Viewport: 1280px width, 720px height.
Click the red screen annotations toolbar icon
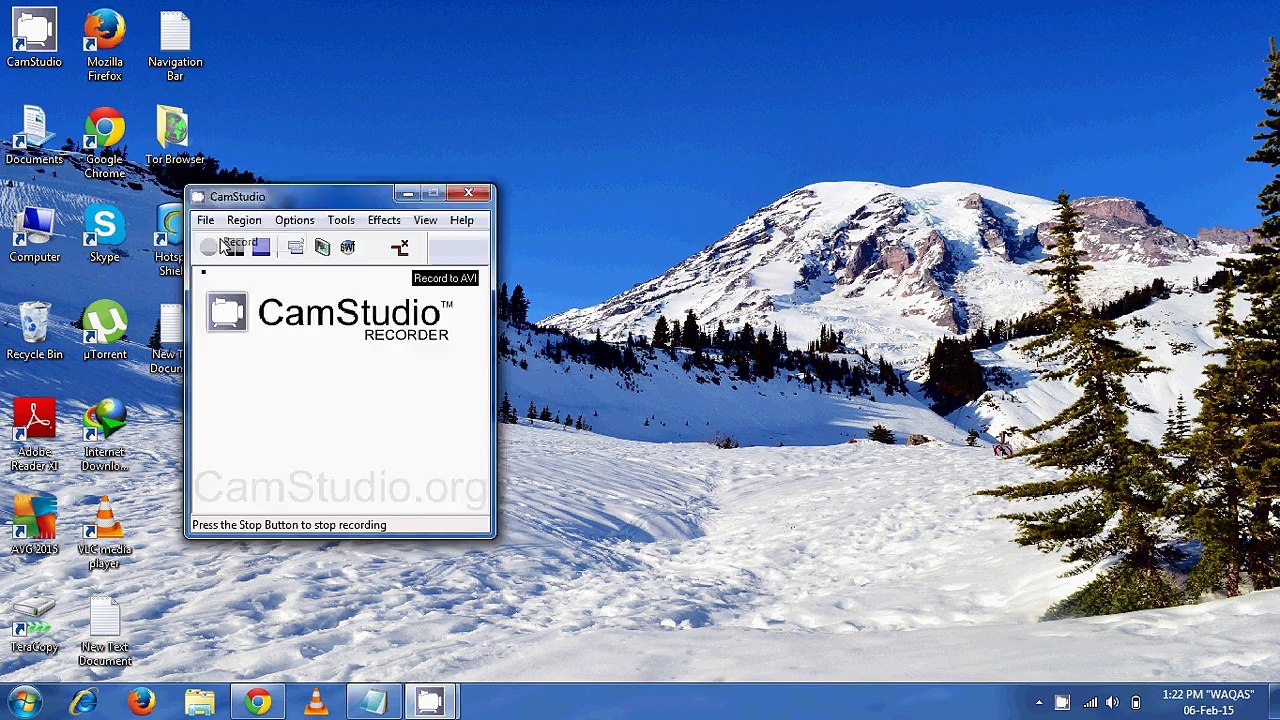(400, 247)
